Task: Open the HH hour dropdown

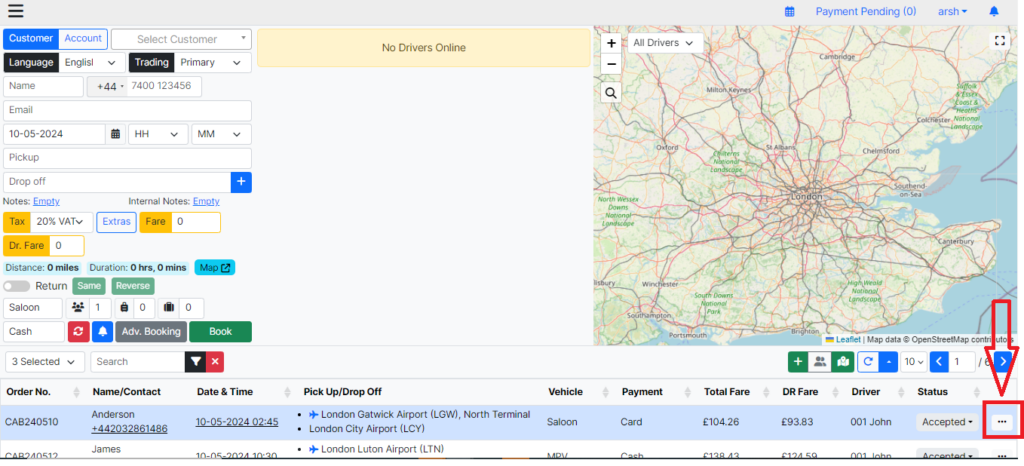Action: tap(158, 134)
